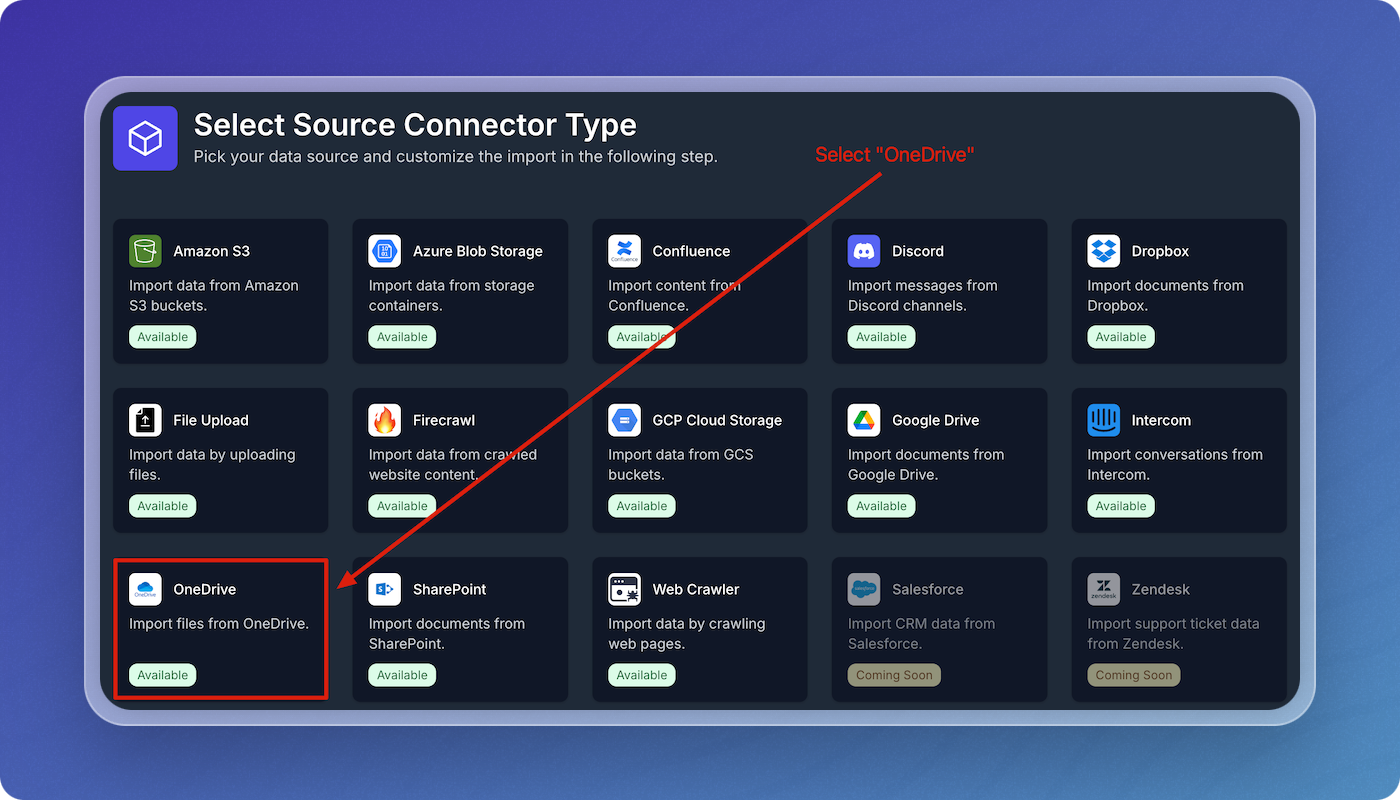Click the Zendesk connector title
The height and width of the screenshot is (800, 1400).
[x=1161, y=589]
